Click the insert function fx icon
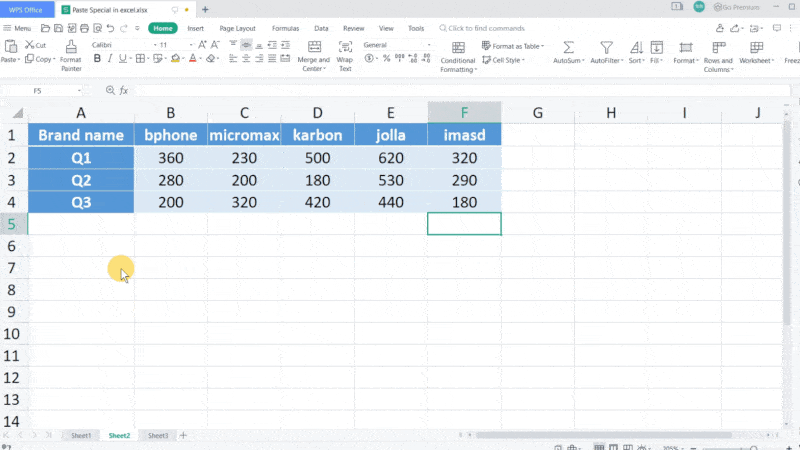The image size is (800, 450). tap(124, 90)
